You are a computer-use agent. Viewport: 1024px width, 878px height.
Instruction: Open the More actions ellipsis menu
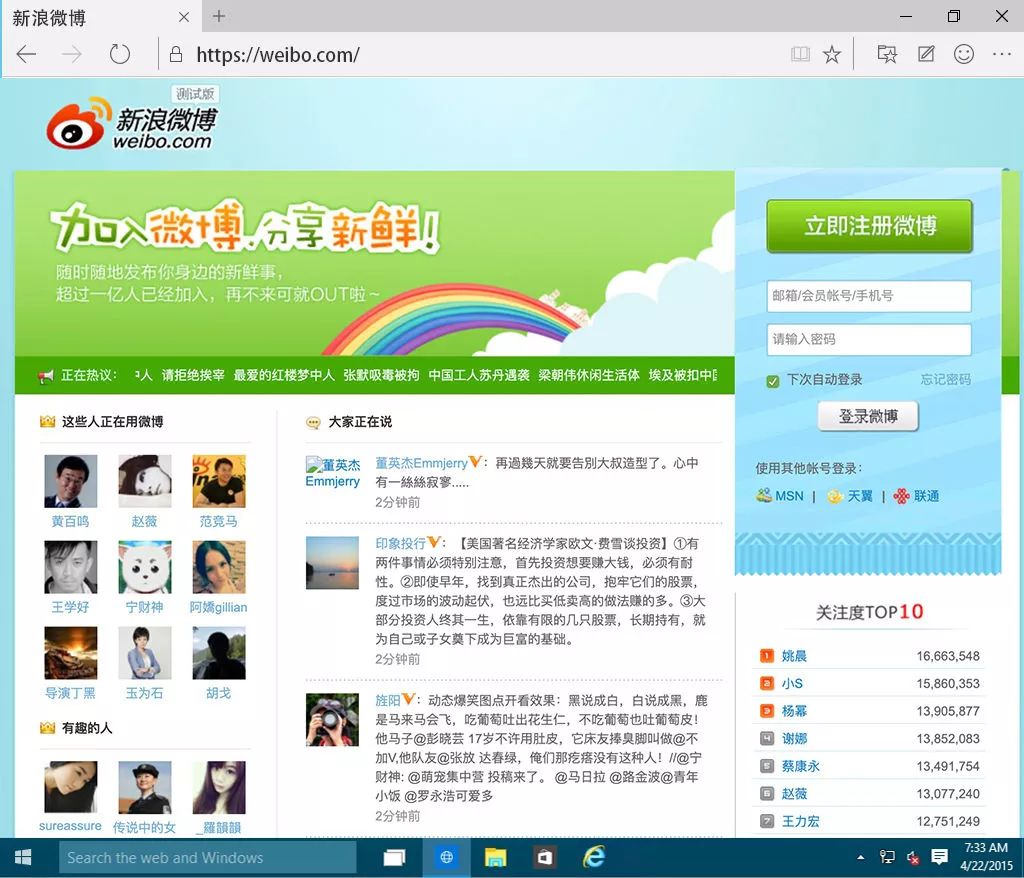[1002, 54]
